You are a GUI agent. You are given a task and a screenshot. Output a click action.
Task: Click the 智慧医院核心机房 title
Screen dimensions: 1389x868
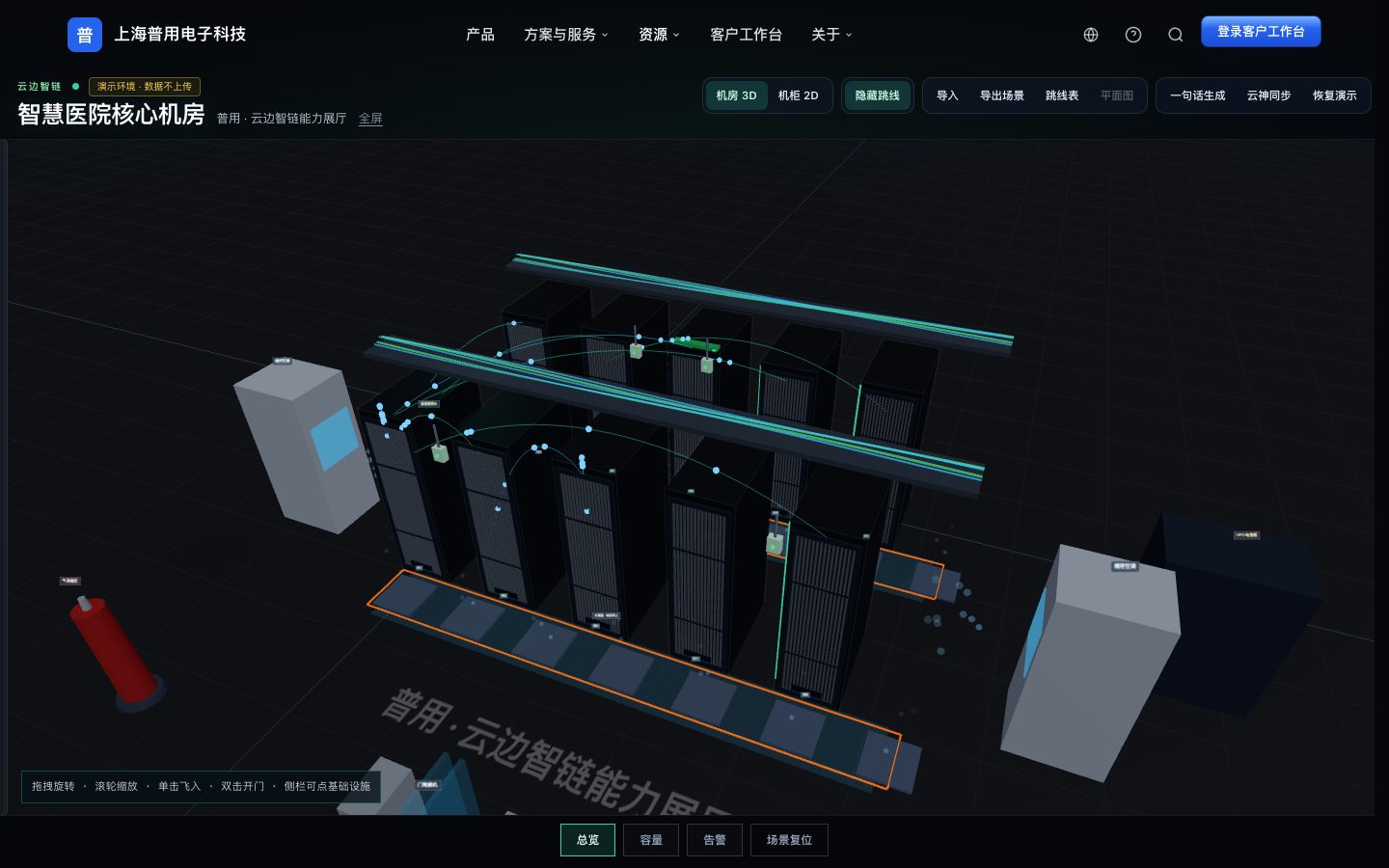[x=111, y=115]
